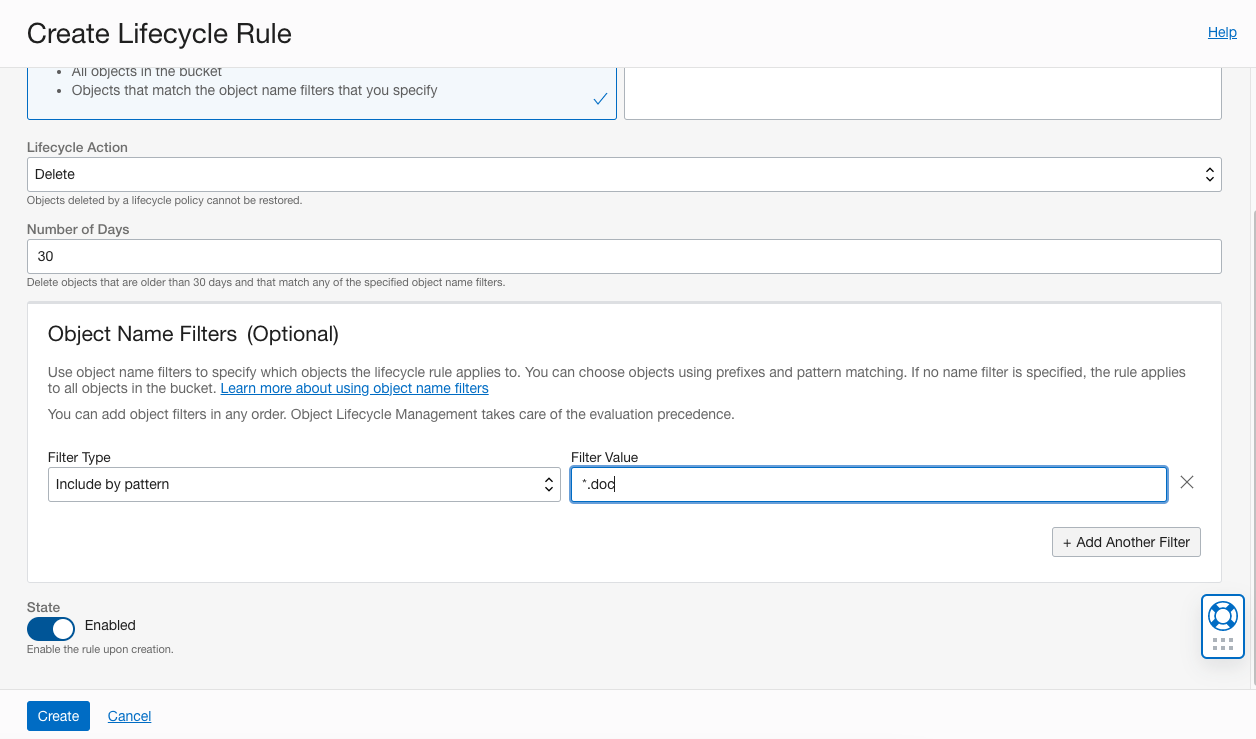Open Learn more about object name filters
Image resolution: width=1256 pixels, height=739 pixels.
(x=354, y=388)
